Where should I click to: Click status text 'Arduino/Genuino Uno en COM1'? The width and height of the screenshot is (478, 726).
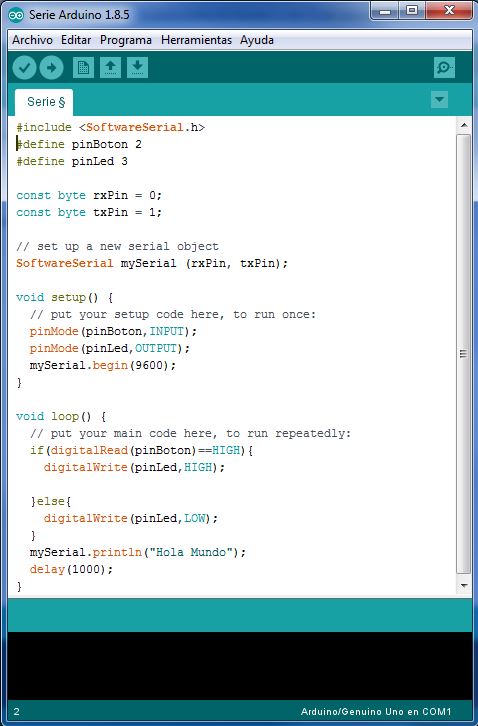click(x=376, y=712)
